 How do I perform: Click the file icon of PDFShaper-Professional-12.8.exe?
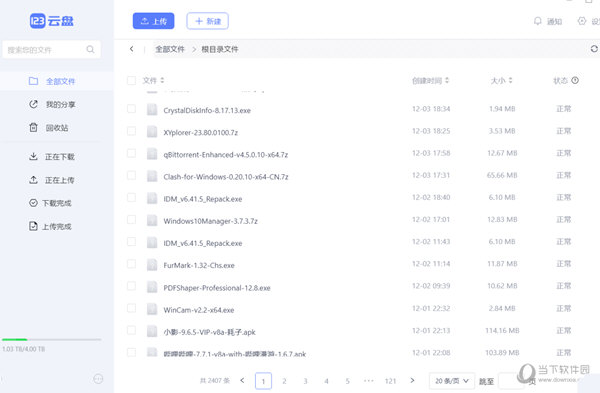tap(152, 287)
